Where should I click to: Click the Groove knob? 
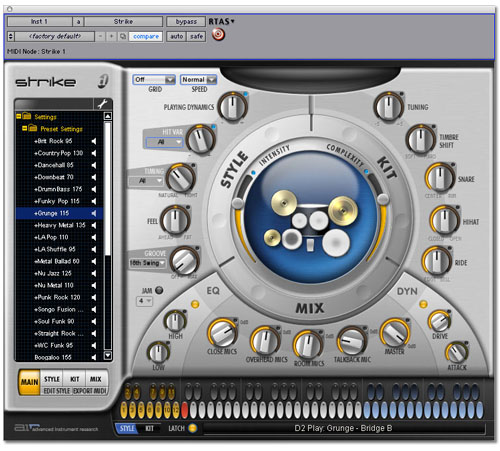pyautogui.click(x=184, y=261)
